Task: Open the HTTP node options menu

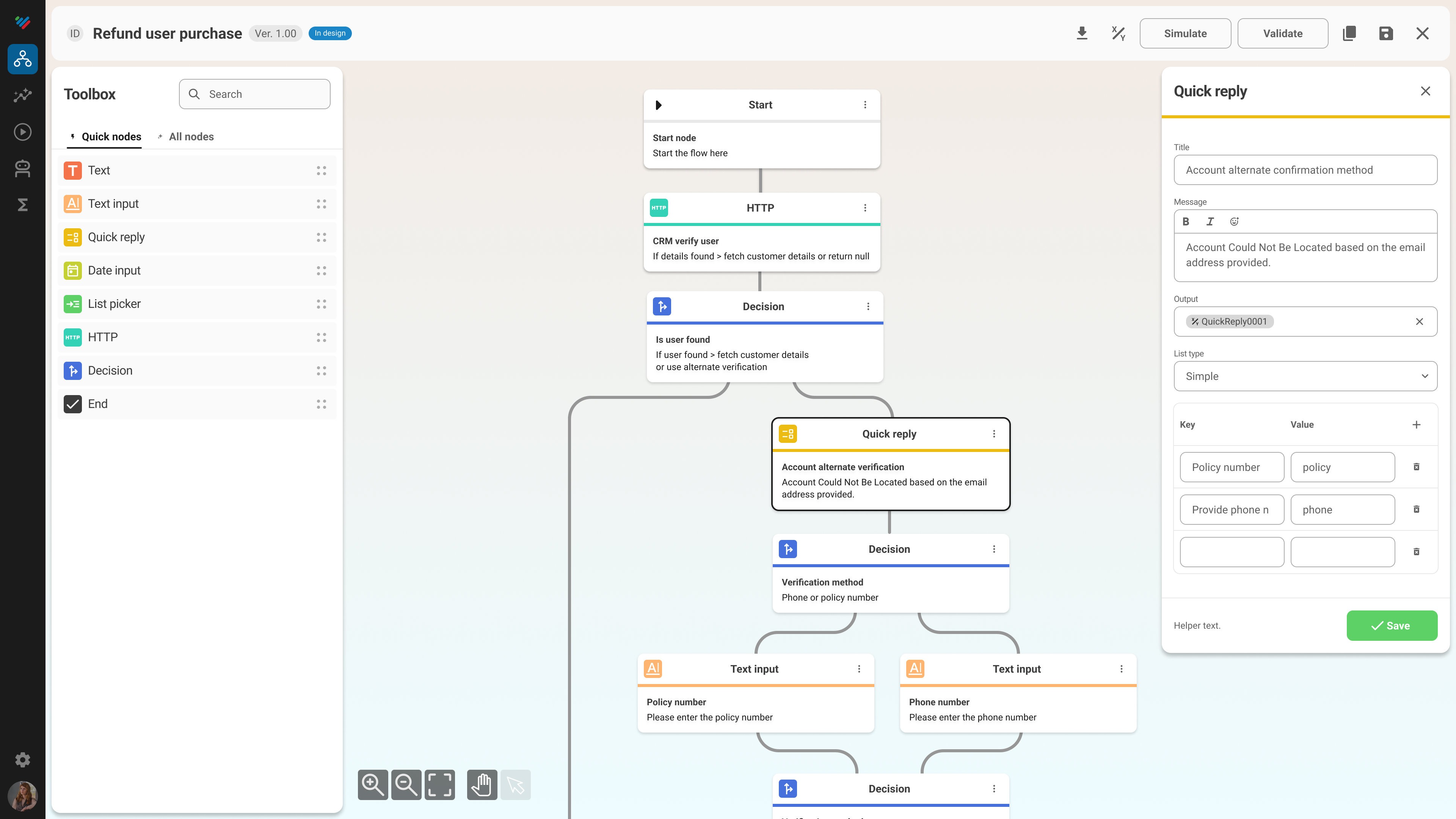Action: [x=865, y=208]
